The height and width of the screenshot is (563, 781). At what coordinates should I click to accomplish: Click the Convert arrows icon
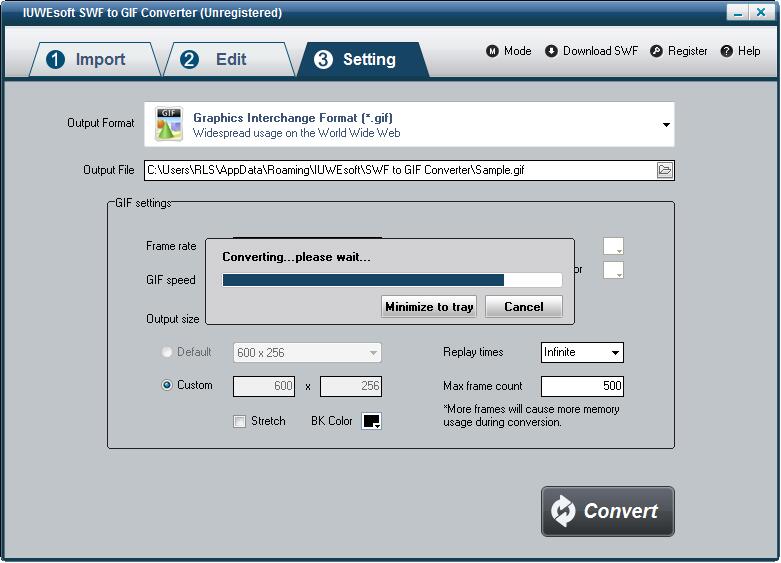pyautogui.click(x=563, y=511)
